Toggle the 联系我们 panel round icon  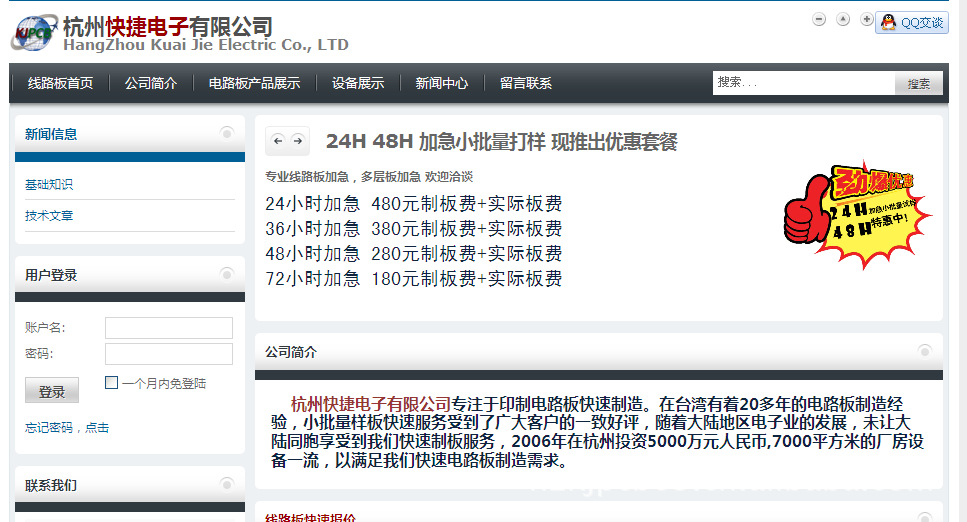coord(227,485)
